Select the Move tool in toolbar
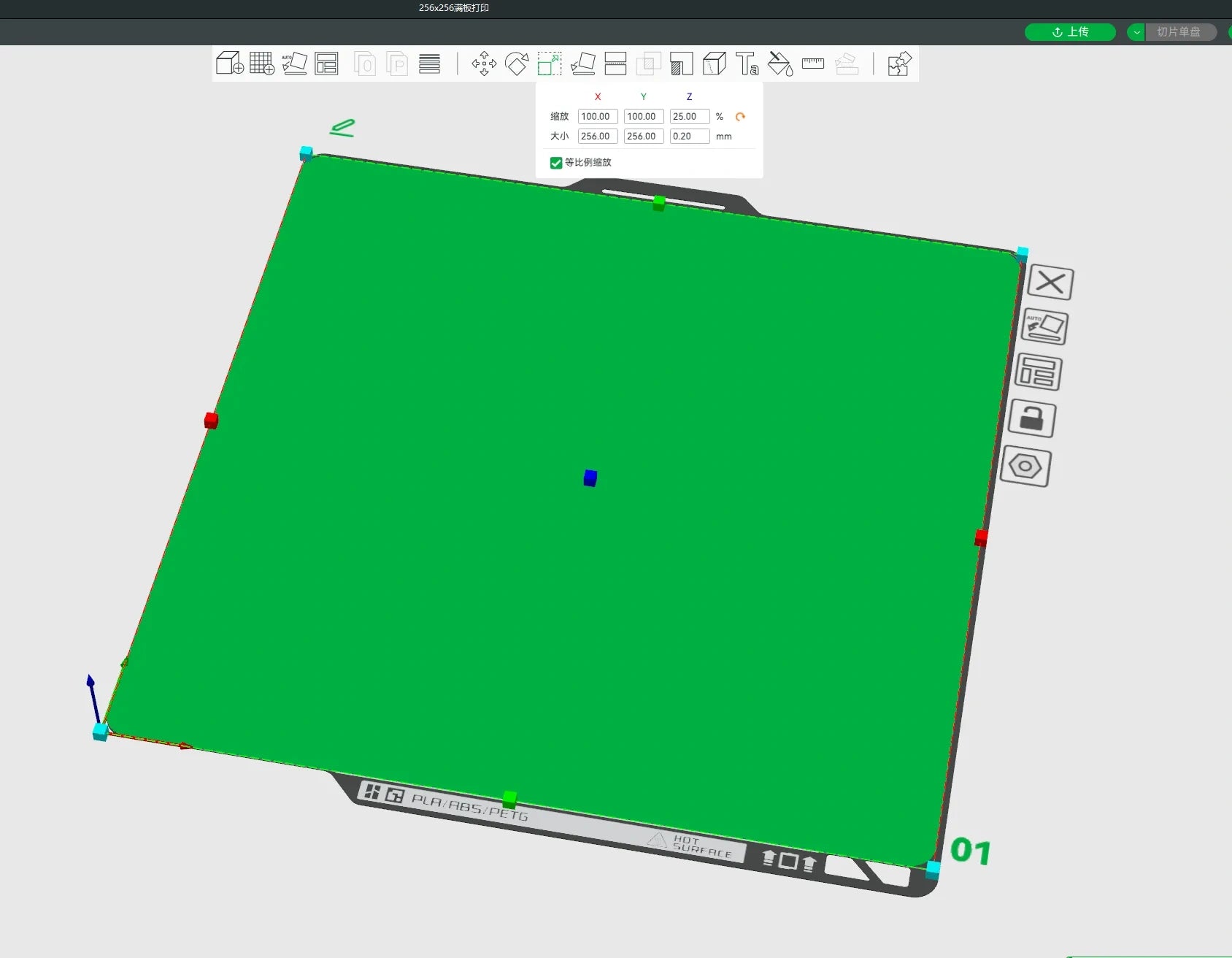This screenshot has height=958, width=1232. (484, 64)
